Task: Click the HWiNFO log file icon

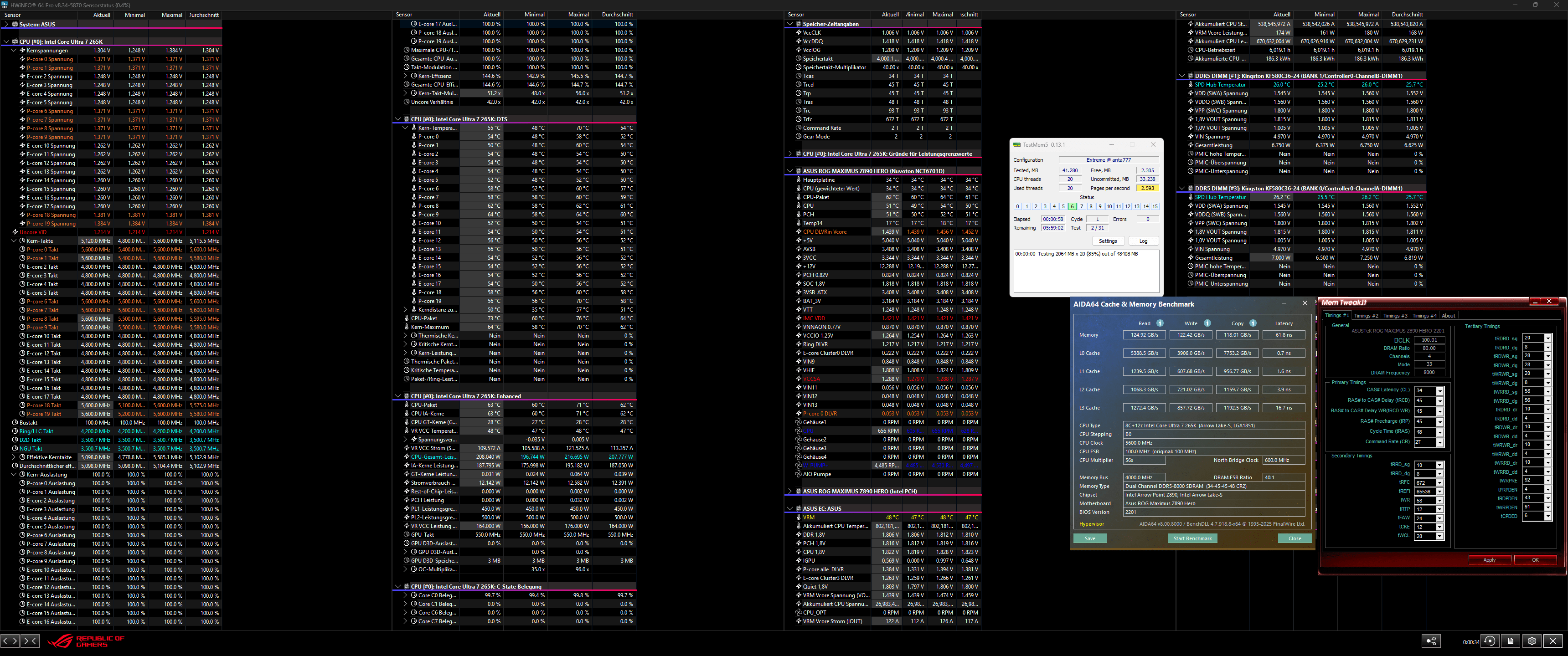Action: tap(1510, 641)
